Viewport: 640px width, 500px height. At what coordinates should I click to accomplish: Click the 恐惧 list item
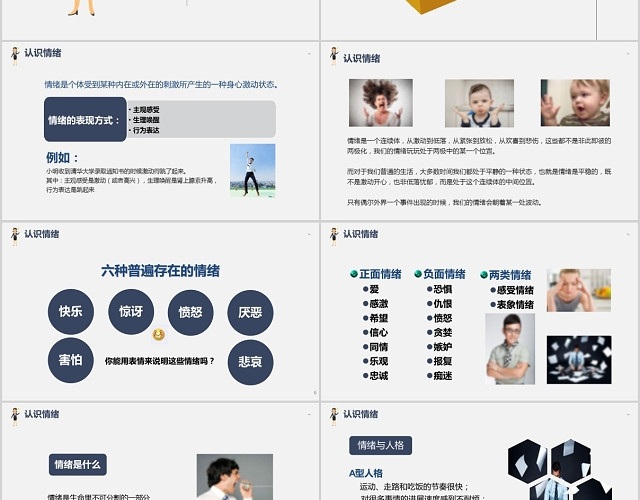(440, 289)
